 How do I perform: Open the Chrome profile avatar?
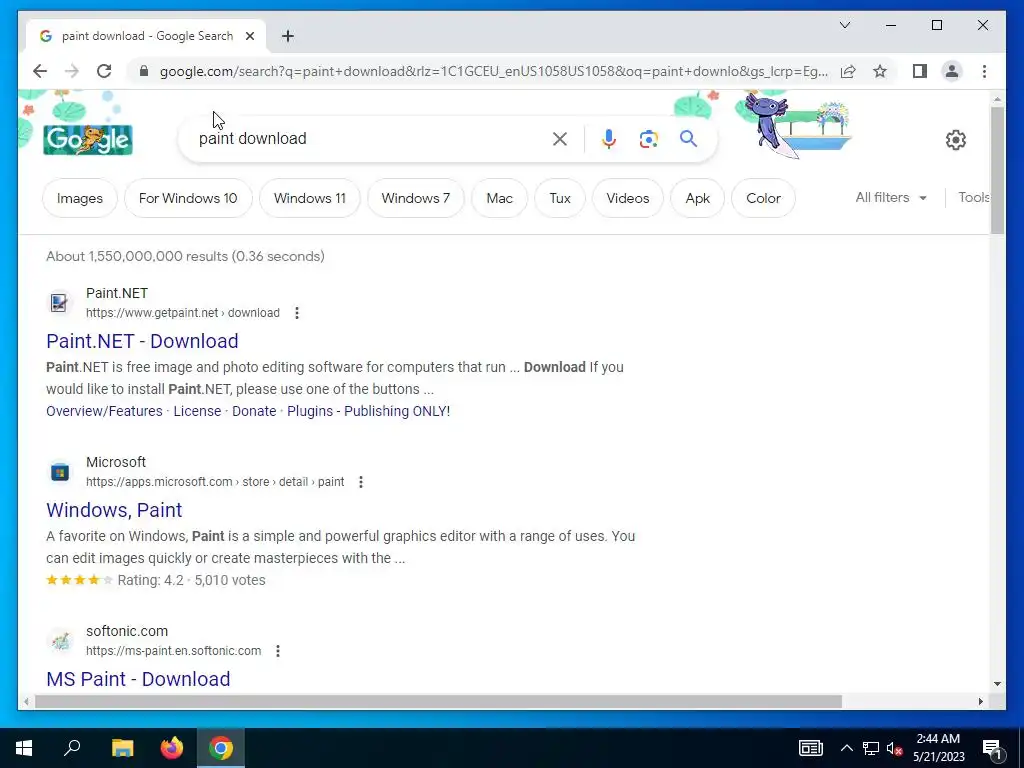point(952,71)
